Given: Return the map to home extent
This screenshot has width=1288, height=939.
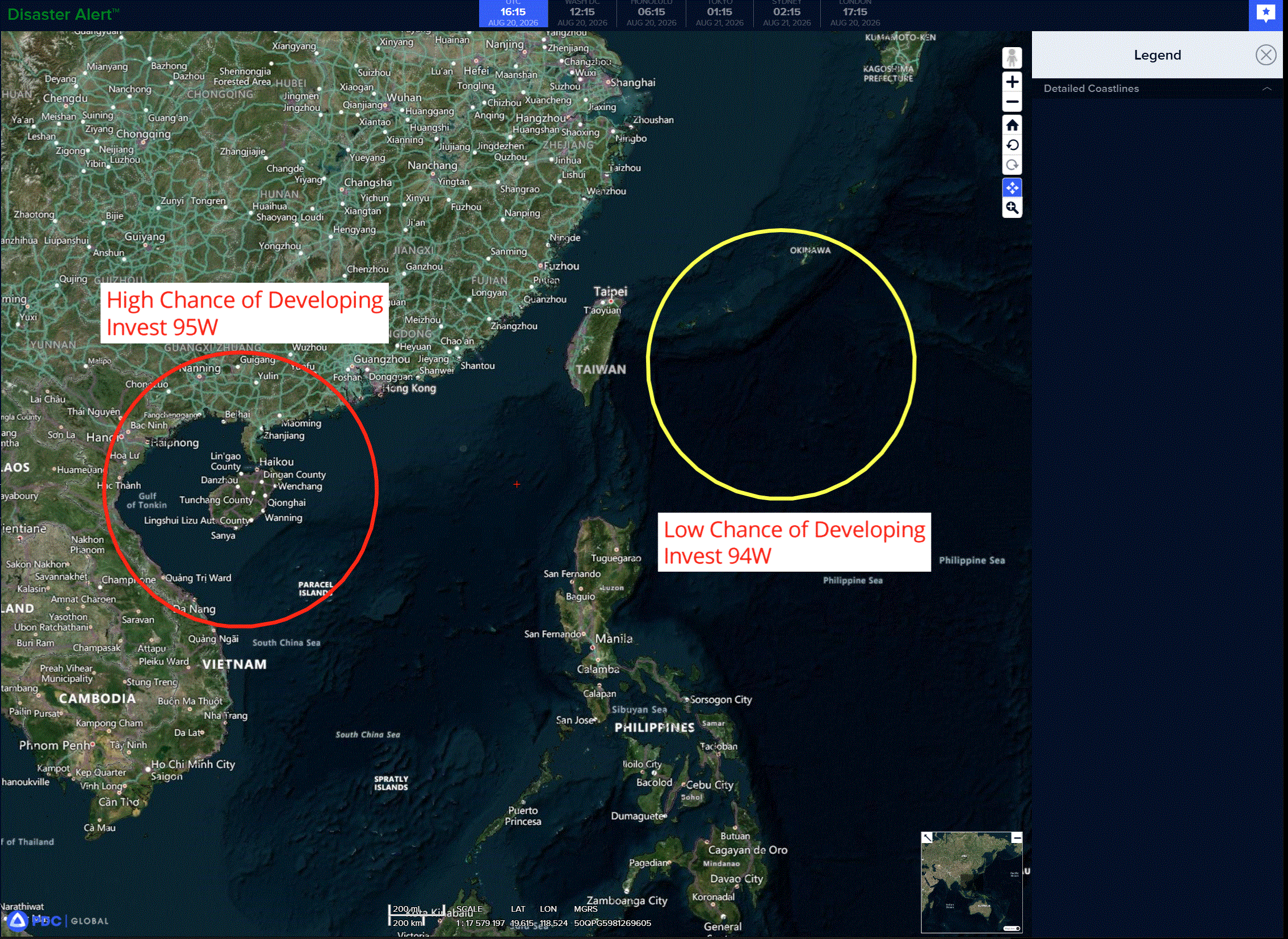Looking at the screenshot, I should tap(1012, 125).
